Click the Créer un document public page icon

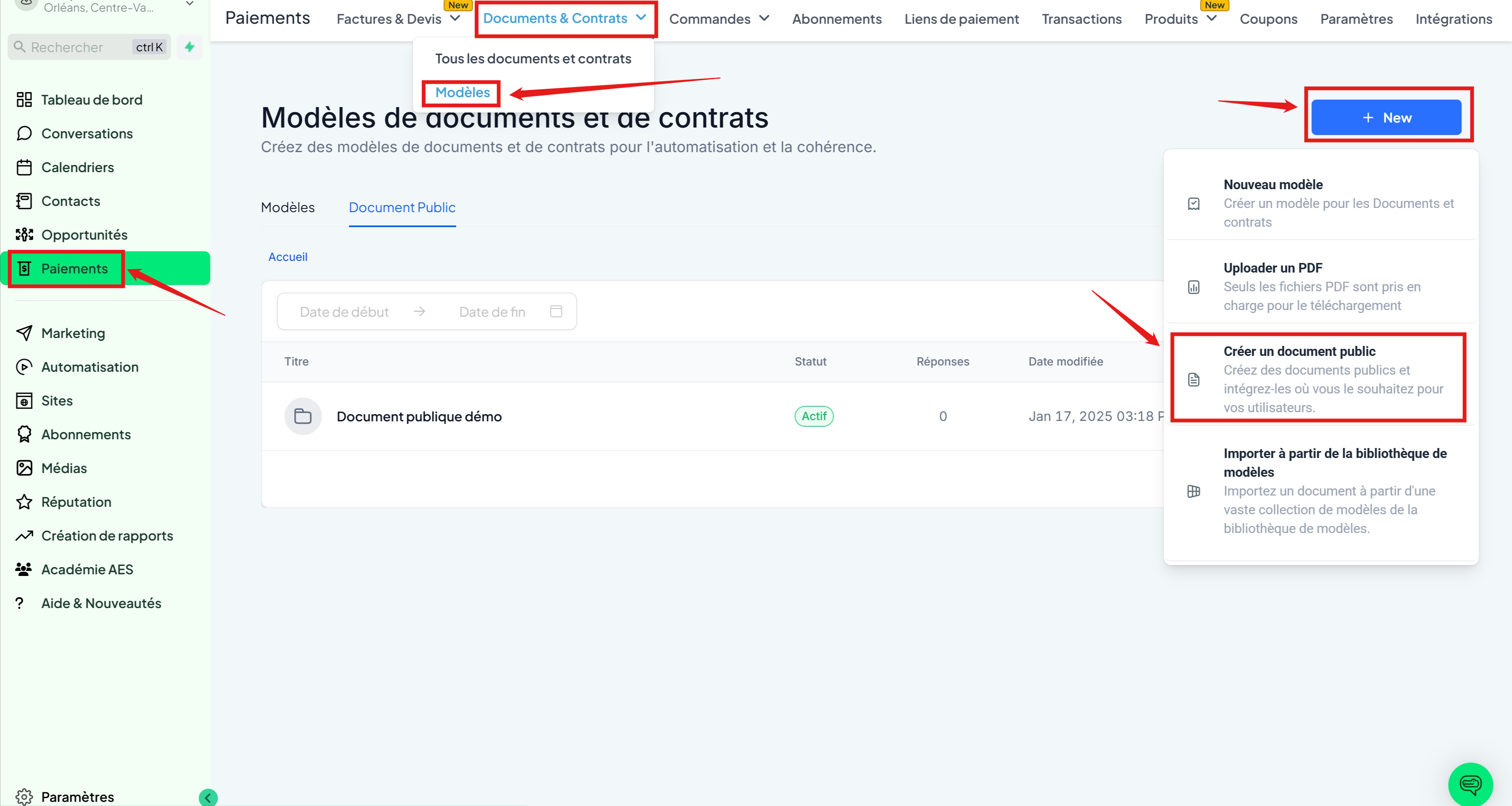click(1194, 380)
